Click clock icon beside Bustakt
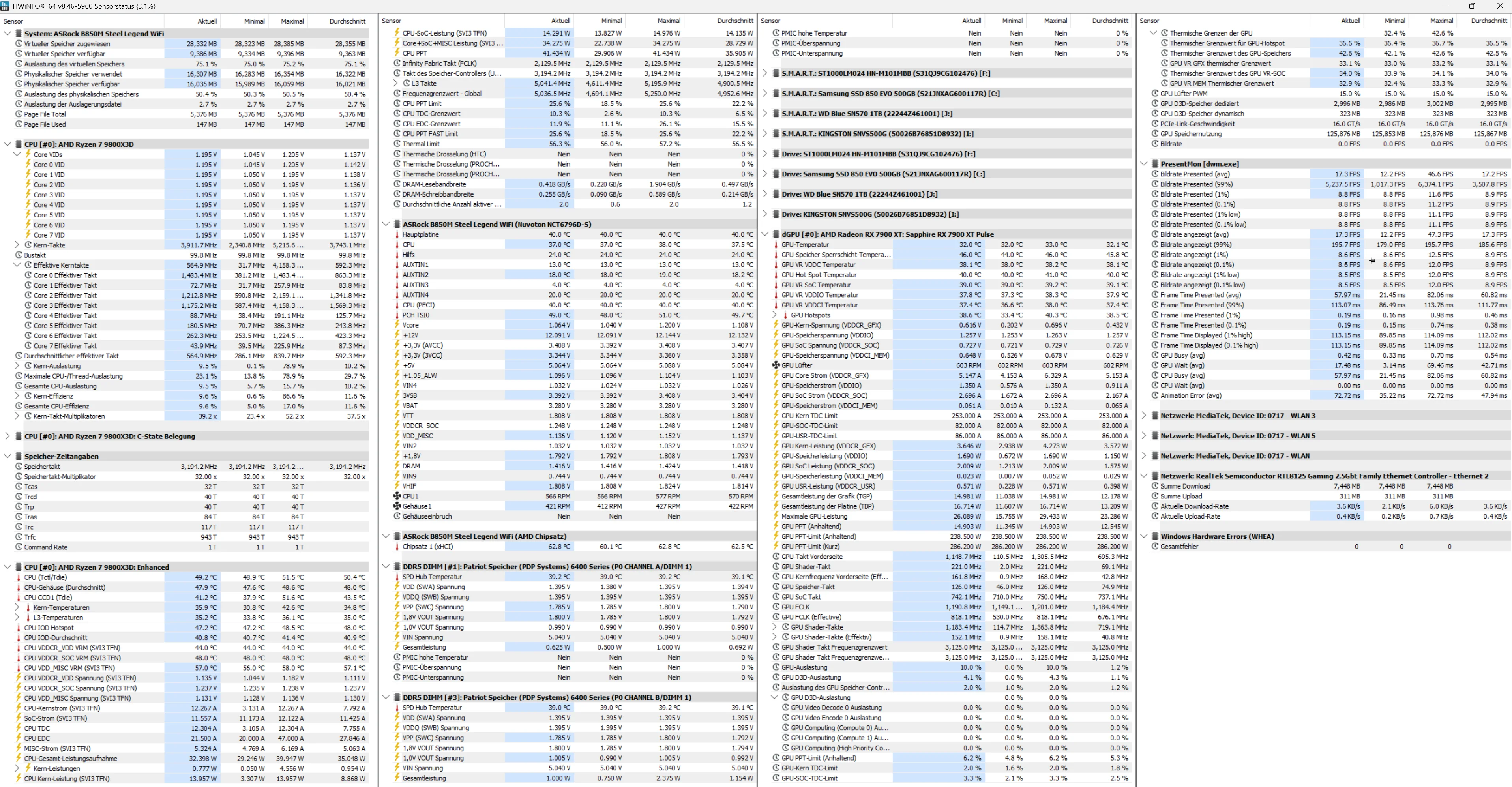This screenshot has height=787, width=1512. pos(18,255)
